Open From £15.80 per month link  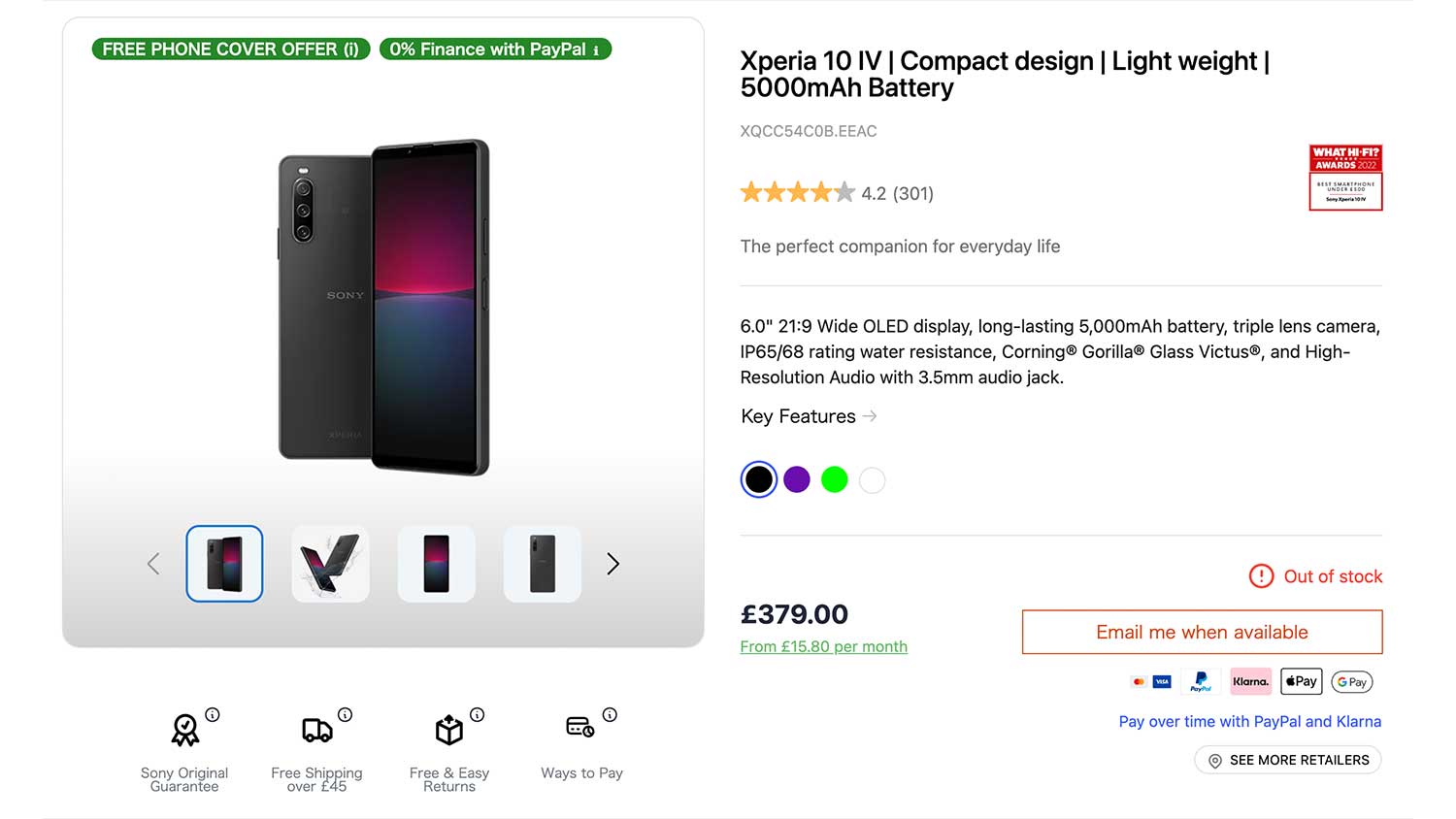pos(823,646)
